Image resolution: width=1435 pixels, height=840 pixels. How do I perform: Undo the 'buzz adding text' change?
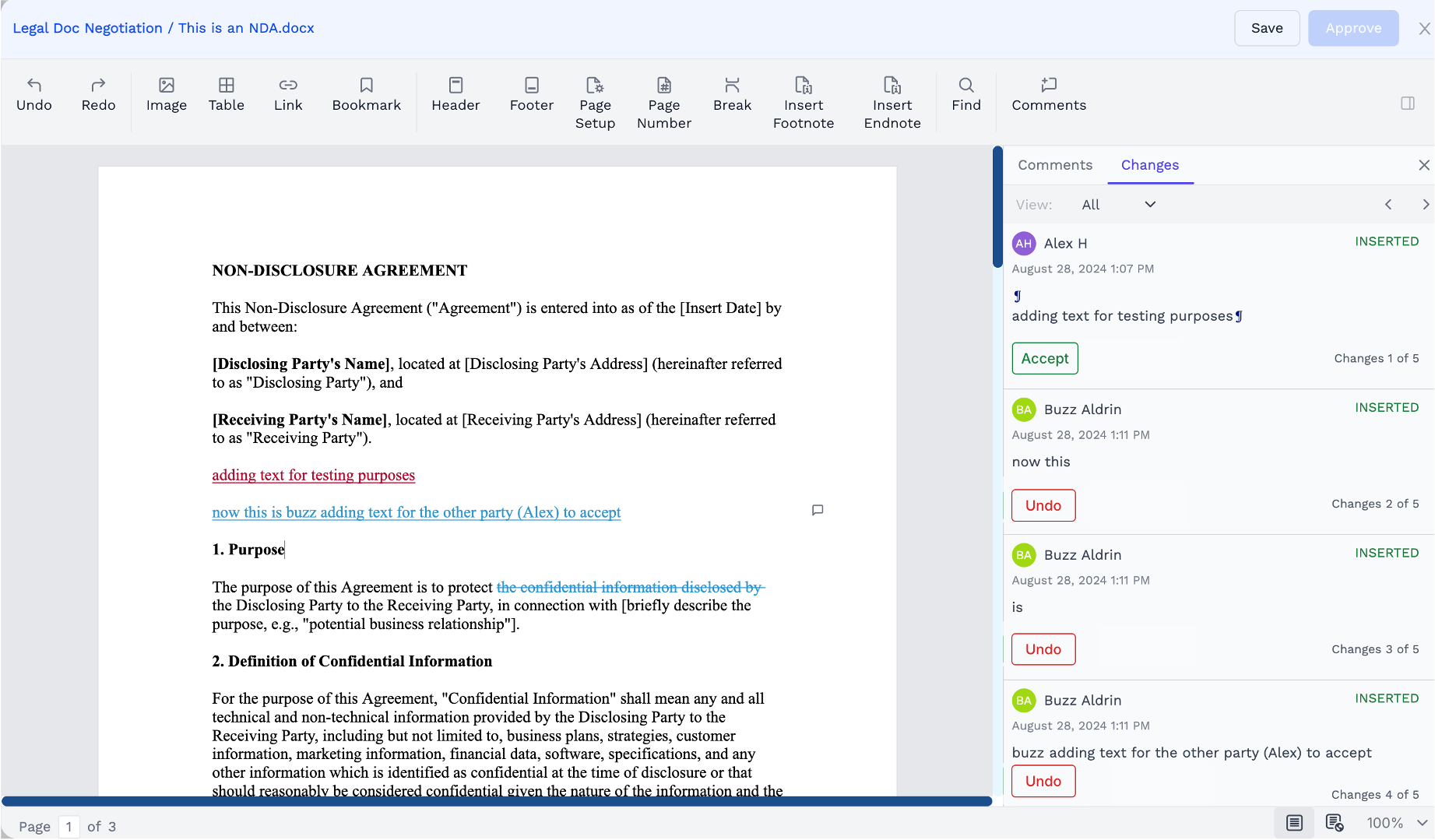1043,781
